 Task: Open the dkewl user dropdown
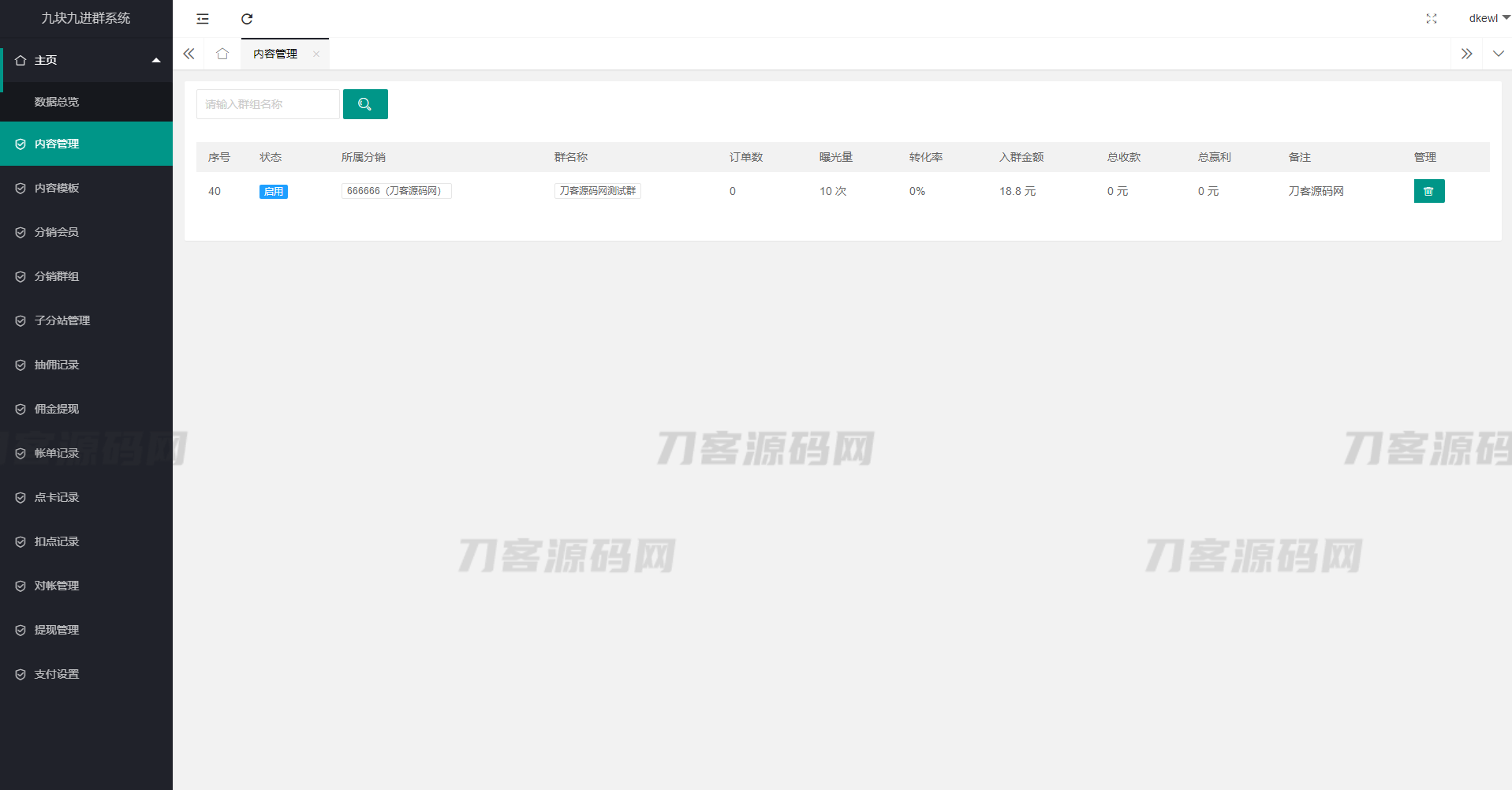click(1488, 18)
